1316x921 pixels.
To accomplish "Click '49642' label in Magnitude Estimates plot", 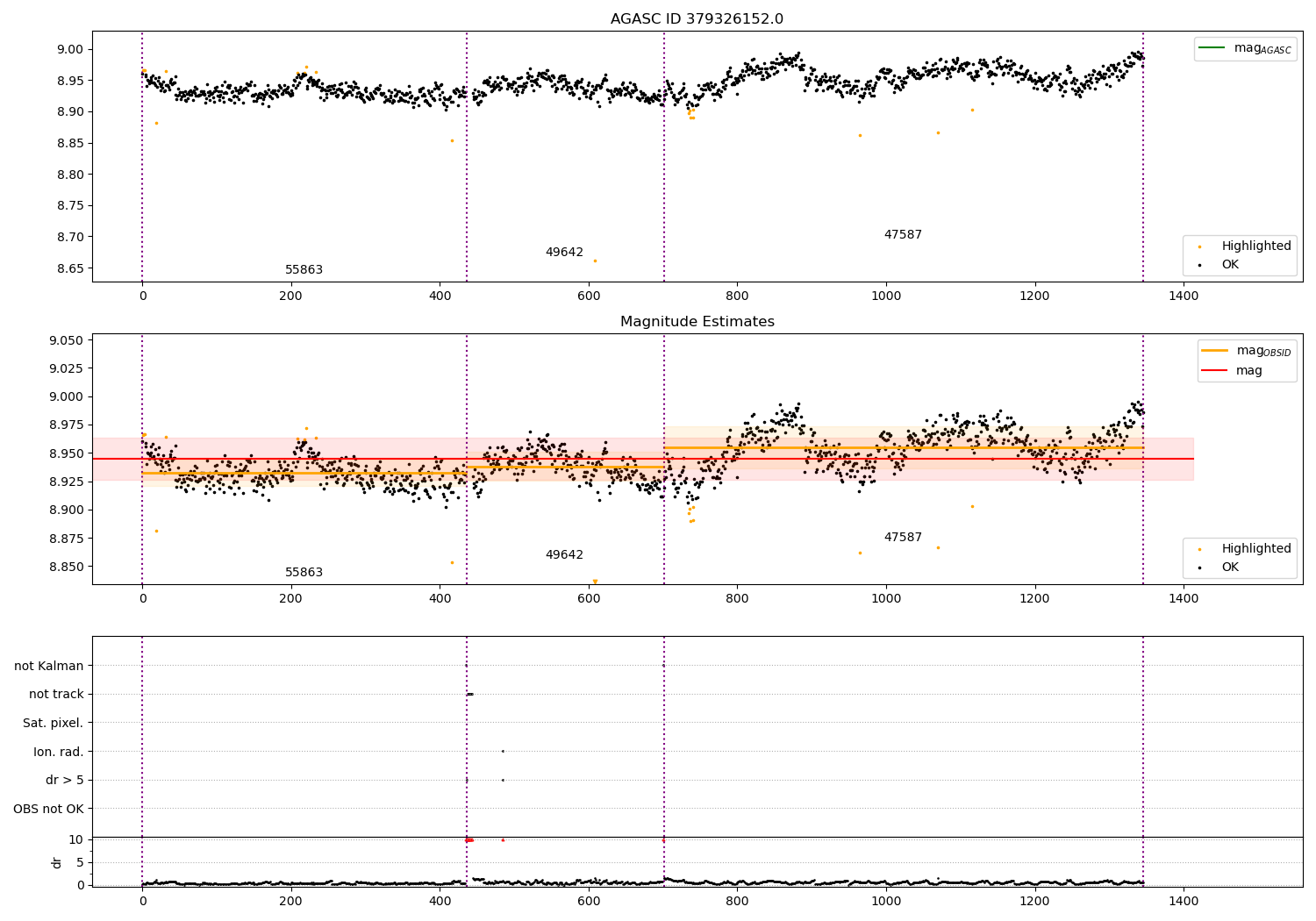I will tap(564, 555).
